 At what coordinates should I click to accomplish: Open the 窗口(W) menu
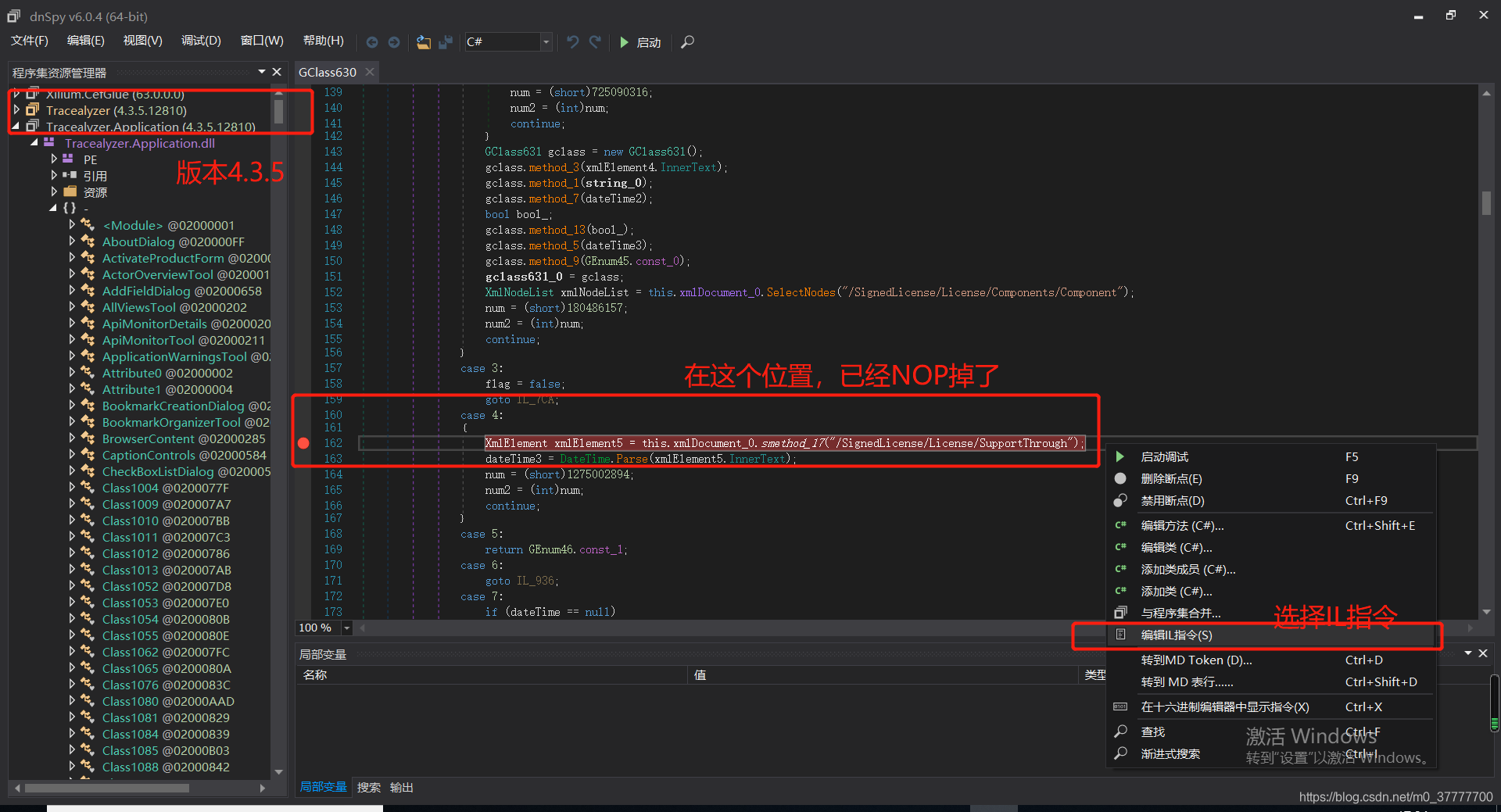click(262, 41)
